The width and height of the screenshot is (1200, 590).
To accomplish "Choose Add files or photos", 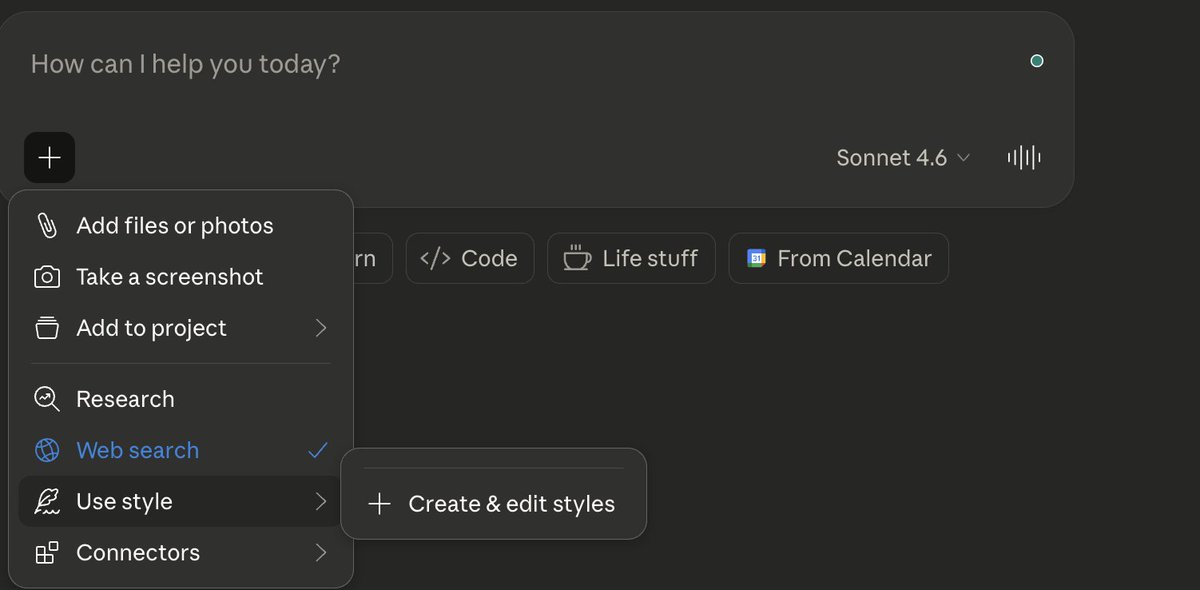I will coord(175,226).
